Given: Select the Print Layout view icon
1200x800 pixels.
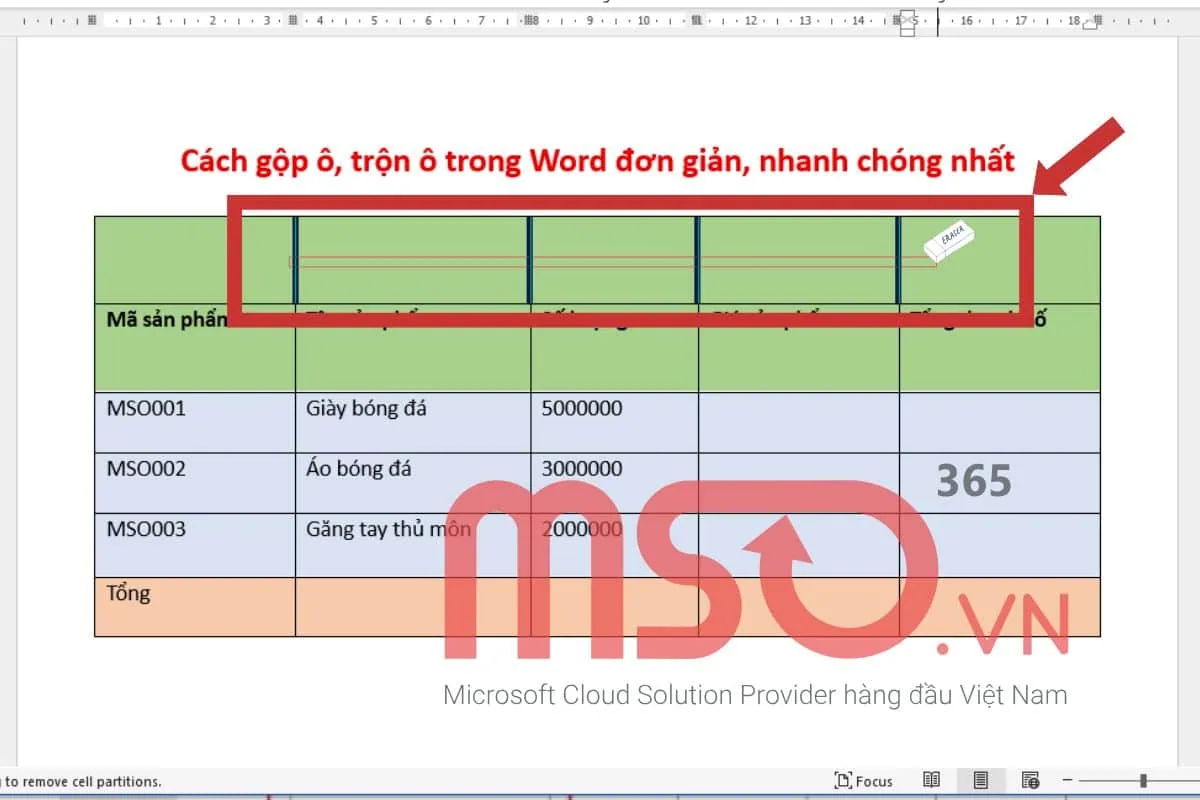Looking at the screenshot, I should coord(981,781).
